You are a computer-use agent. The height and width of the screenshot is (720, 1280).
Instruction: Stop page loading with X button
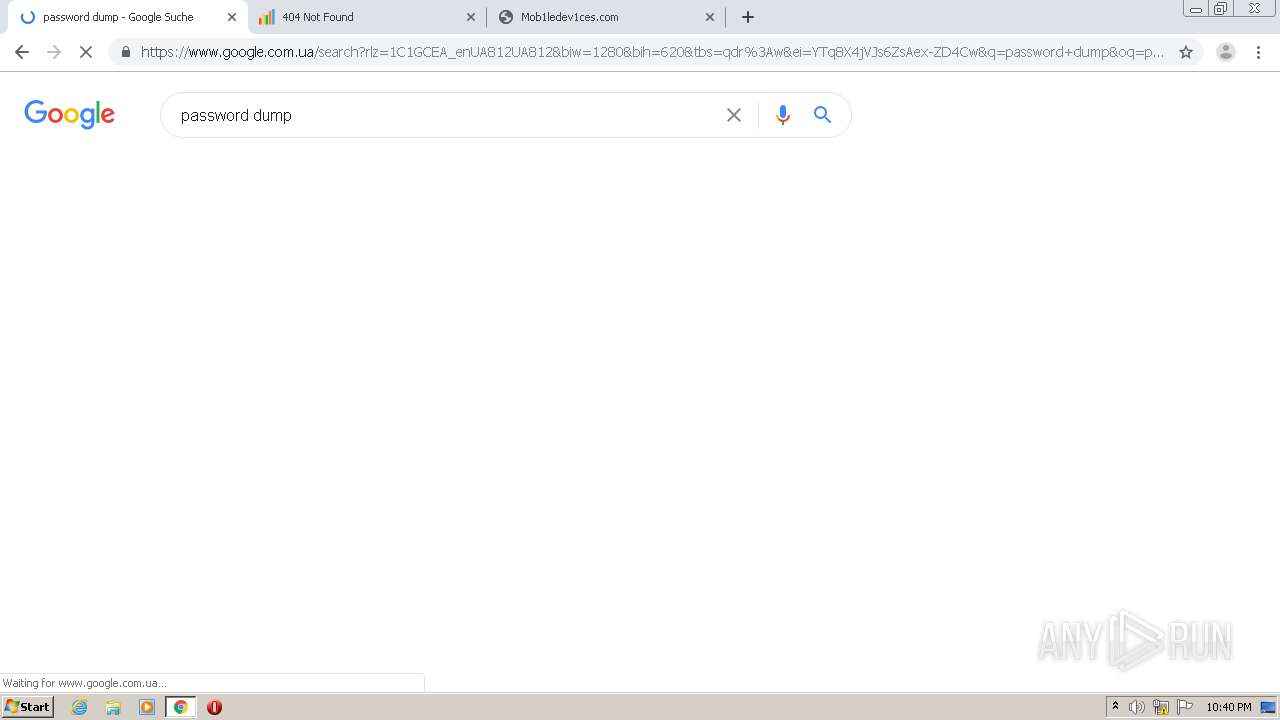pos(86,52)
